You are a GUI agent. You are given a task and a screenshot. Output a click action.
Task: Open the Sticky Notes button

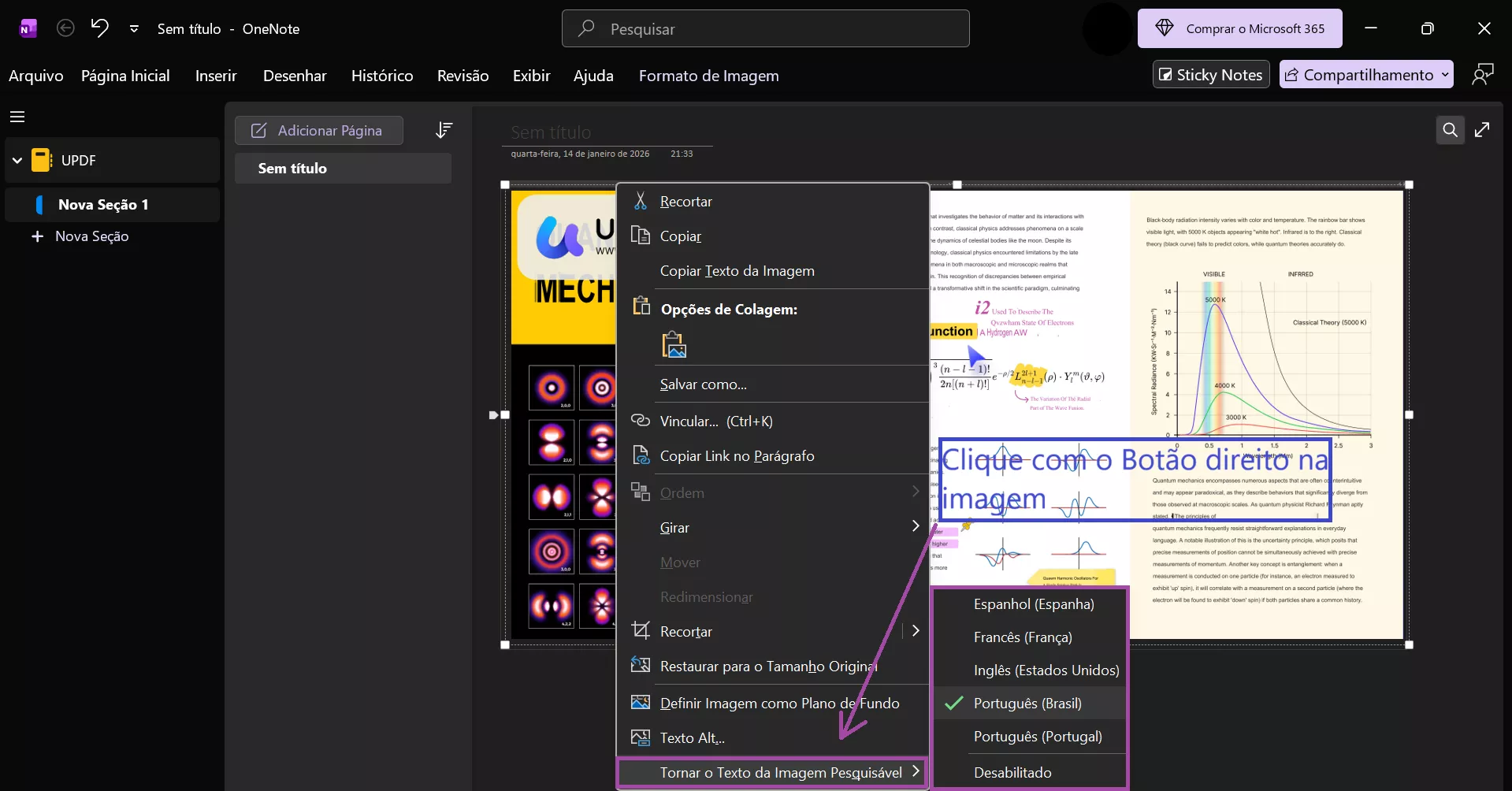coord(1211,75)
